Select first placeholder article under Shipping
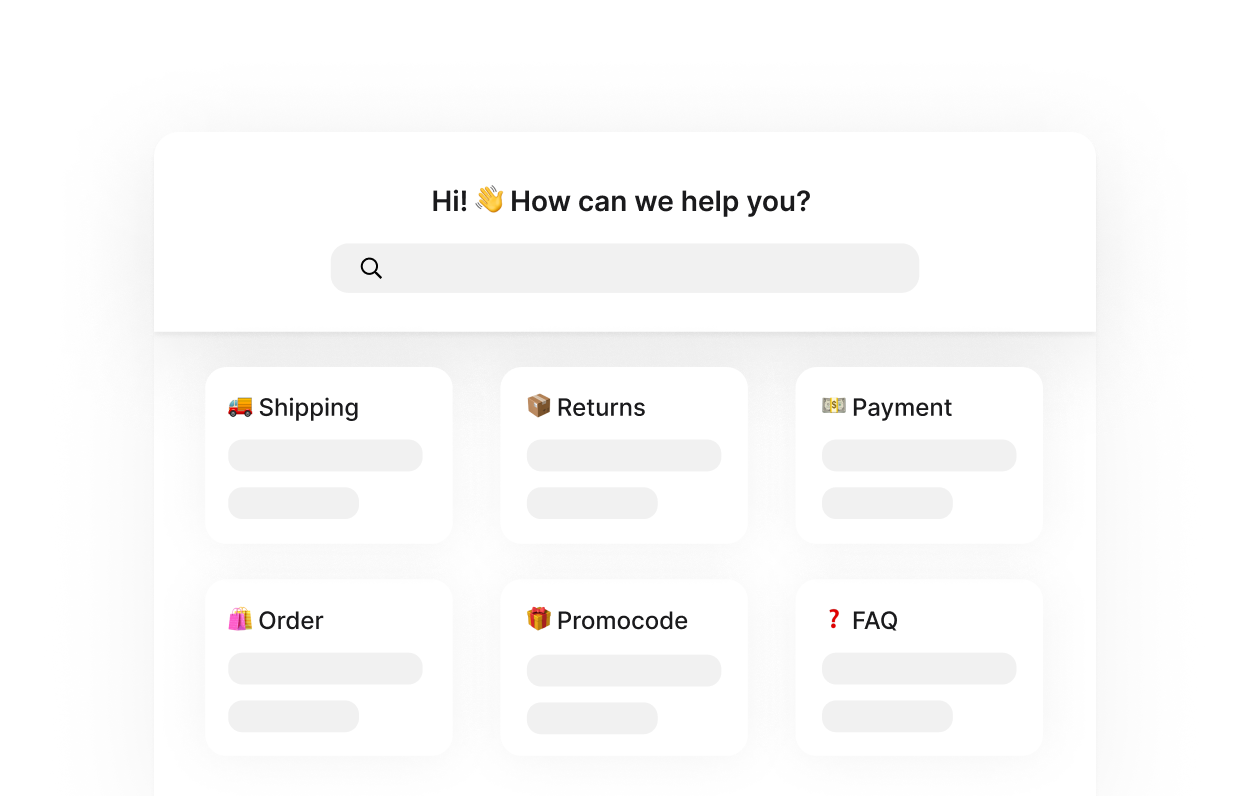The height and width of the screenshot is (796, 1248). click(x=325, y=455)
